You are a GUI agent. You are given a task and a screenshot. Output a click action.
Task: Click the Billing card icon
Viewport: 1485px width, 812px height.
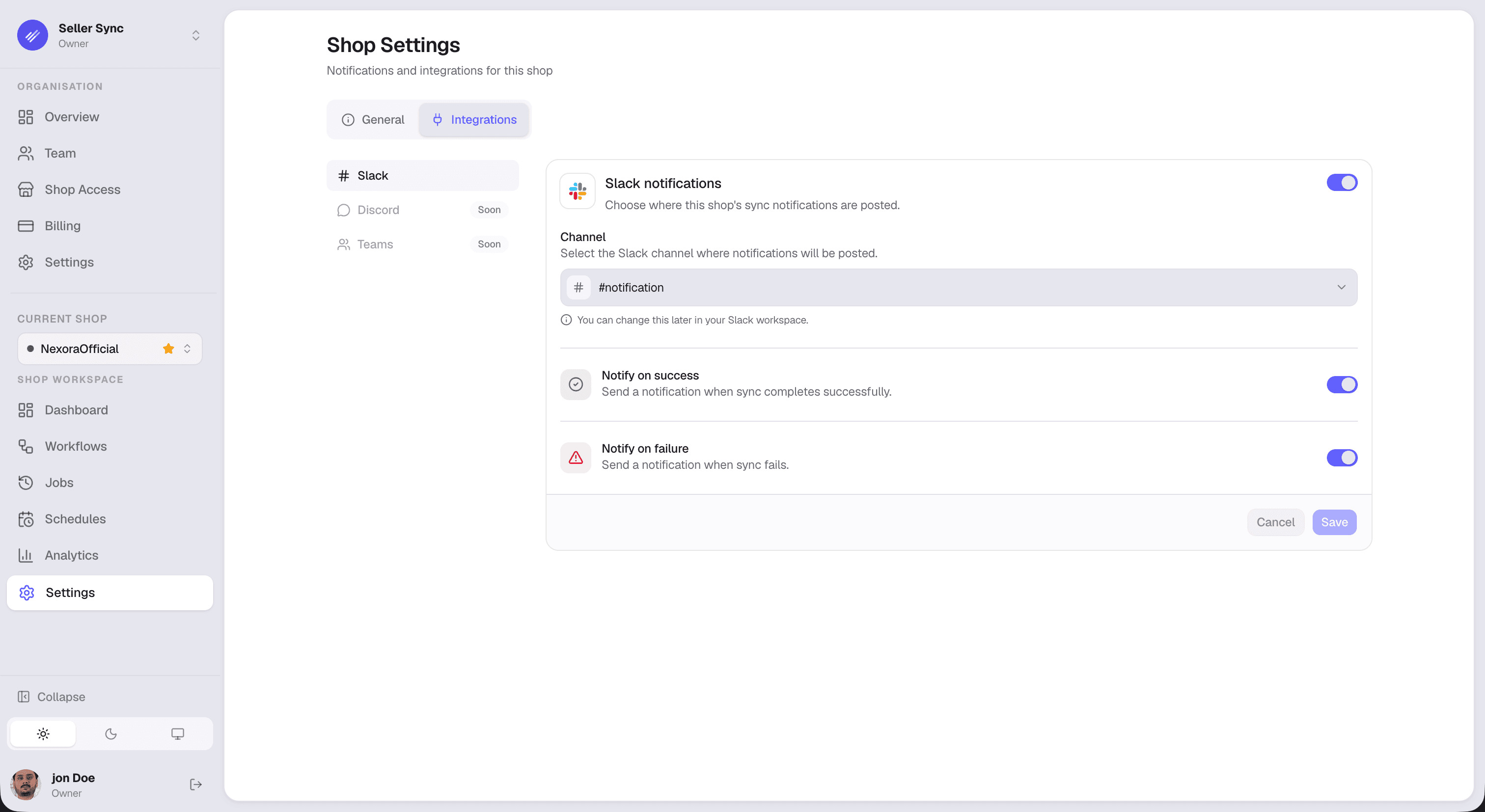[26, 226]
